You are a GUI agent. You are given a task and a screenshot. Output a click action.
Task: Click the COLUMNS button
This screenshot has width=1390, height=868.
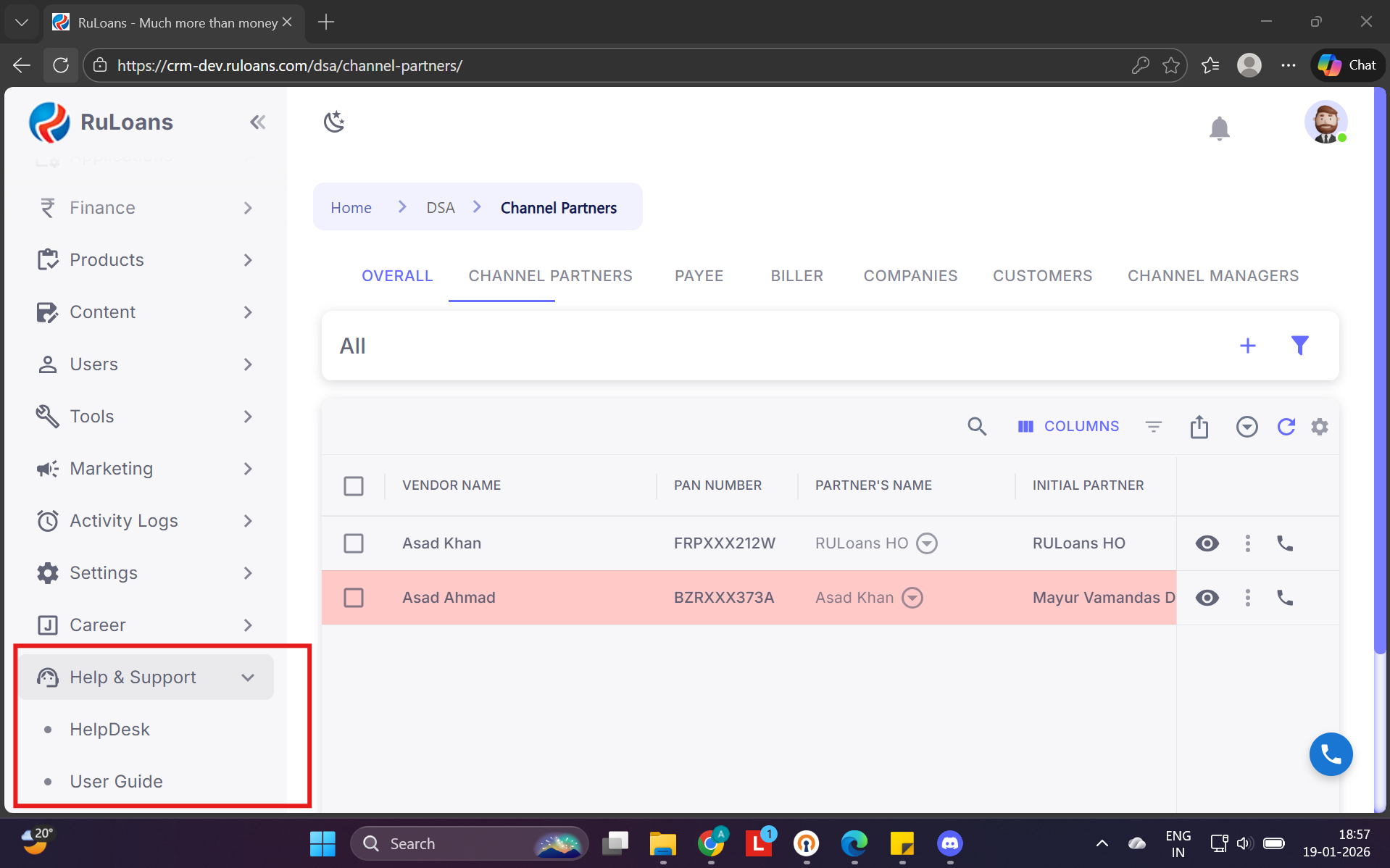tap(1068, 427)
